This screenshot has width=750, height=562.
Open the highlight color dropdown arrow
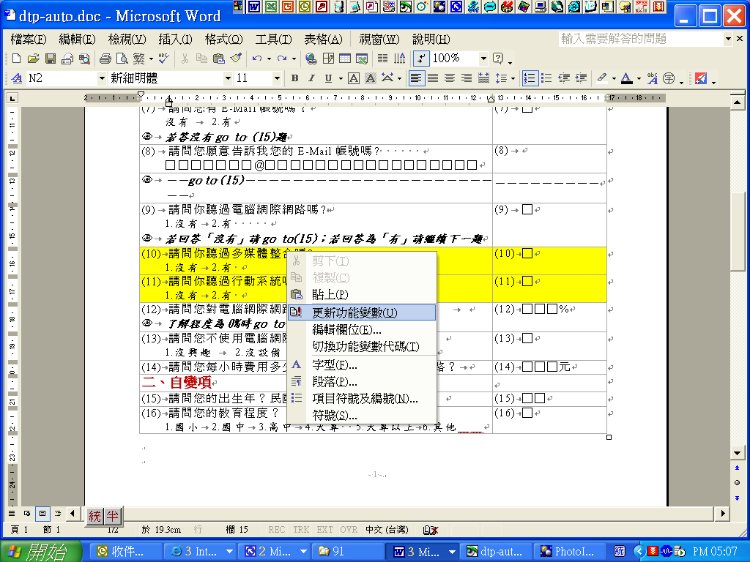pyautogui.click(x=614, y=78)
